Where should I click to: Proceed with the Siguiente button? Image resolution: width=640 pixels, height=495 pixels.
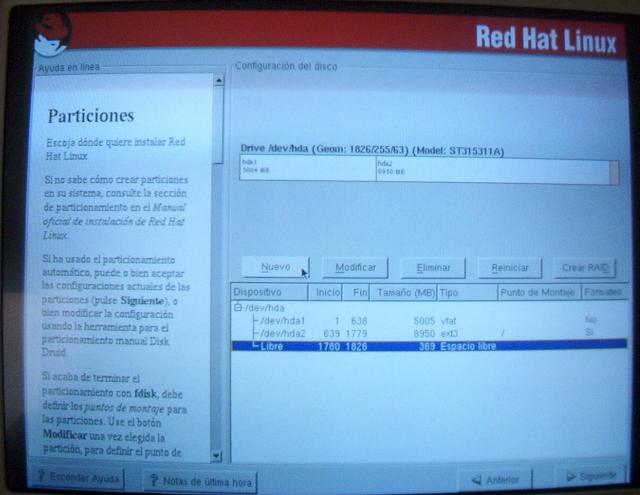tap(591, 476)
